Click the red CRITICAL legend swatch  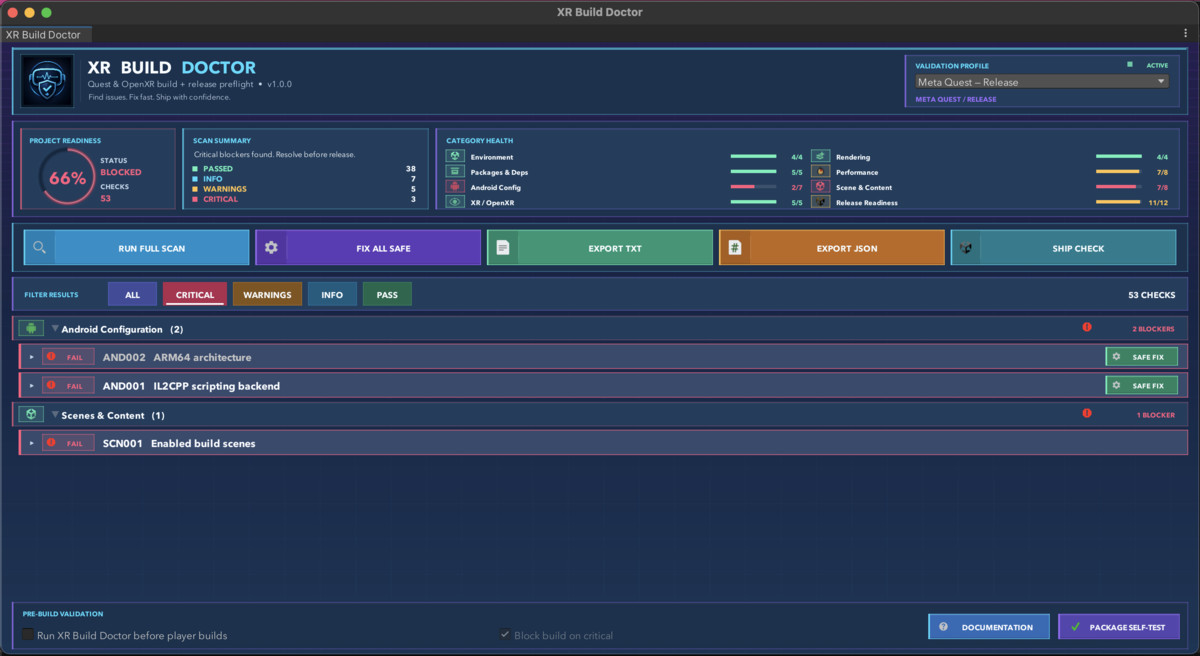pyautogui.click(x=196, y=199)
